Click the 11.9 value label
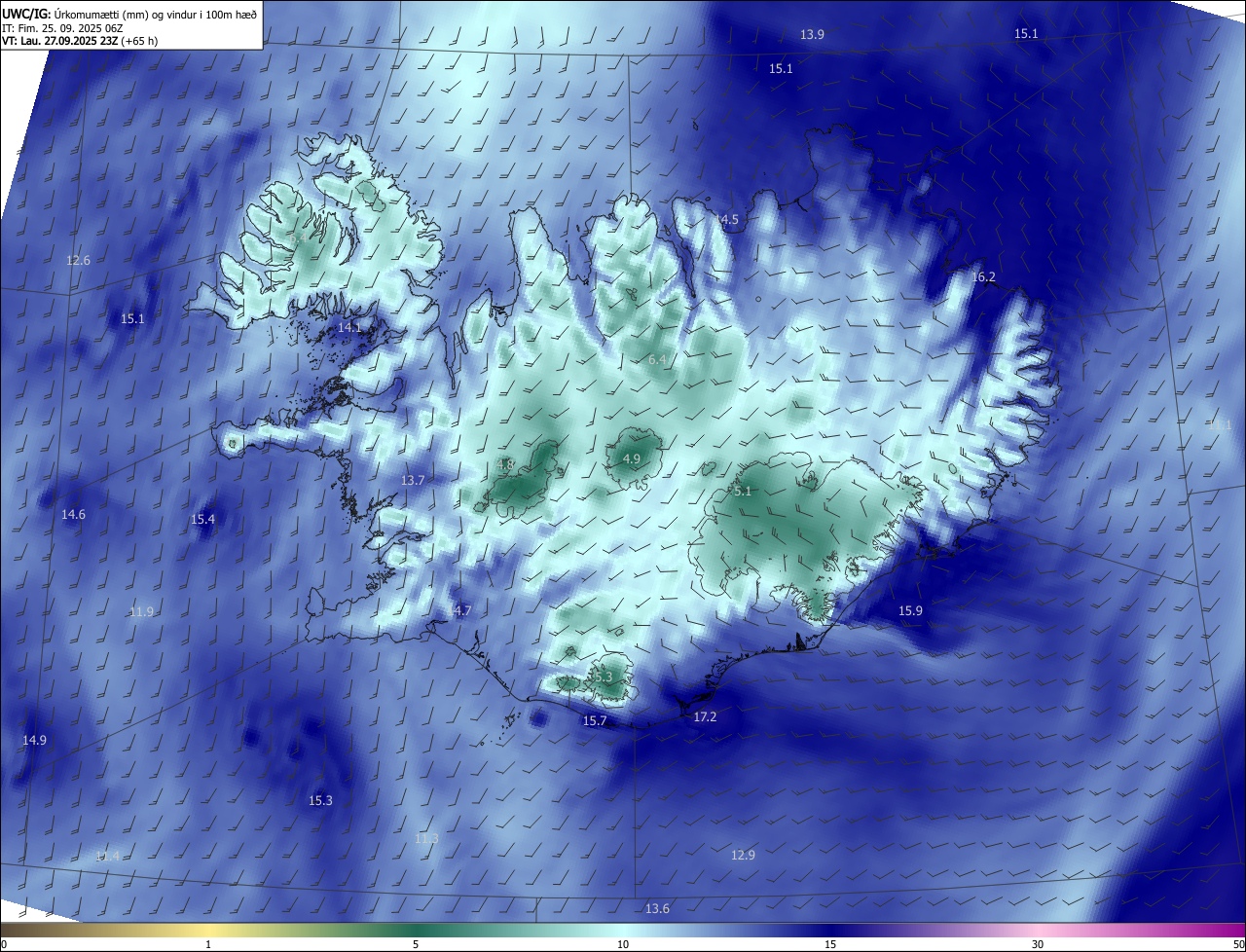 click(141, 611)
